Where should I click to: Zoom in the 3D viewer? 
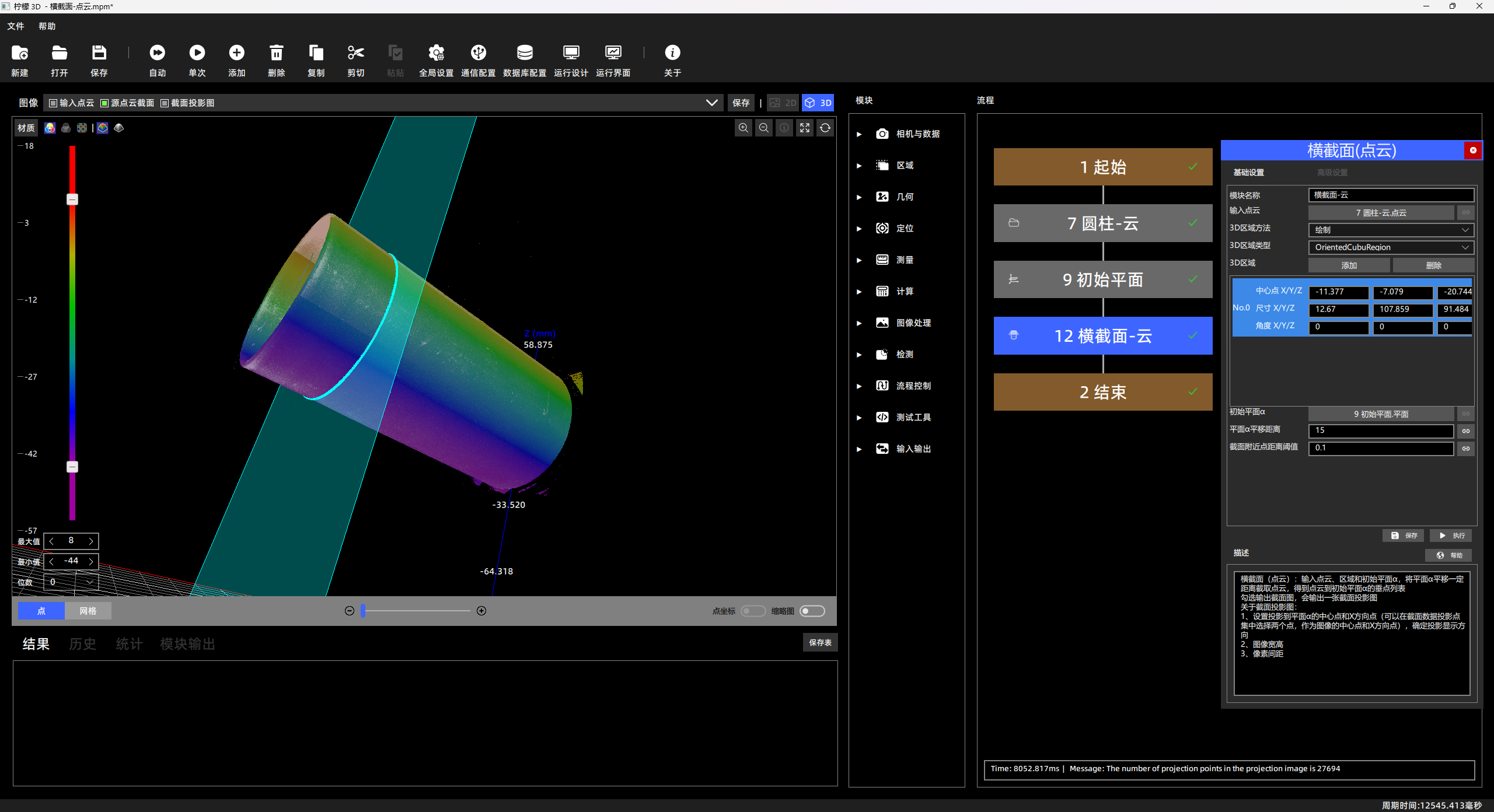[743, 128]
